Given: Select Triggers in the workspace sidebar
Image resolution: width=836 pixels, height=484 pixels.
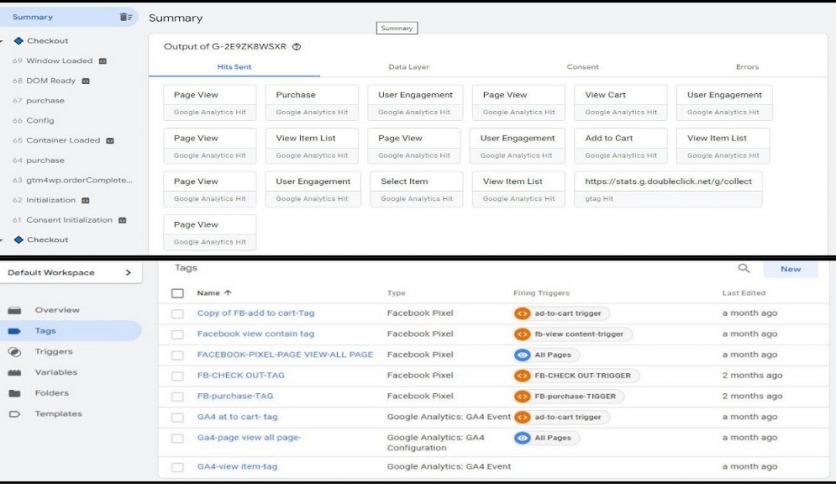Looking at the screenshot, I should (54, 352).
